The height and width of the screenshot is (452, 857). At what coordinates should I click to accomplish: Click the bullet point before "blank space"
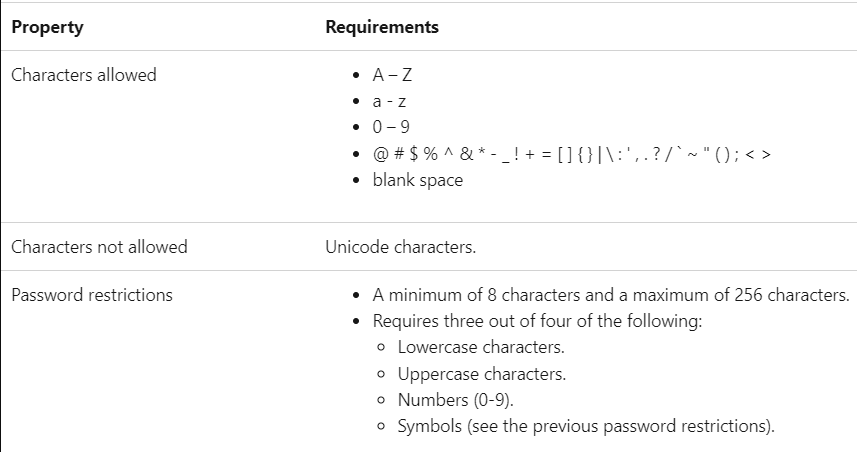(357, 181)
